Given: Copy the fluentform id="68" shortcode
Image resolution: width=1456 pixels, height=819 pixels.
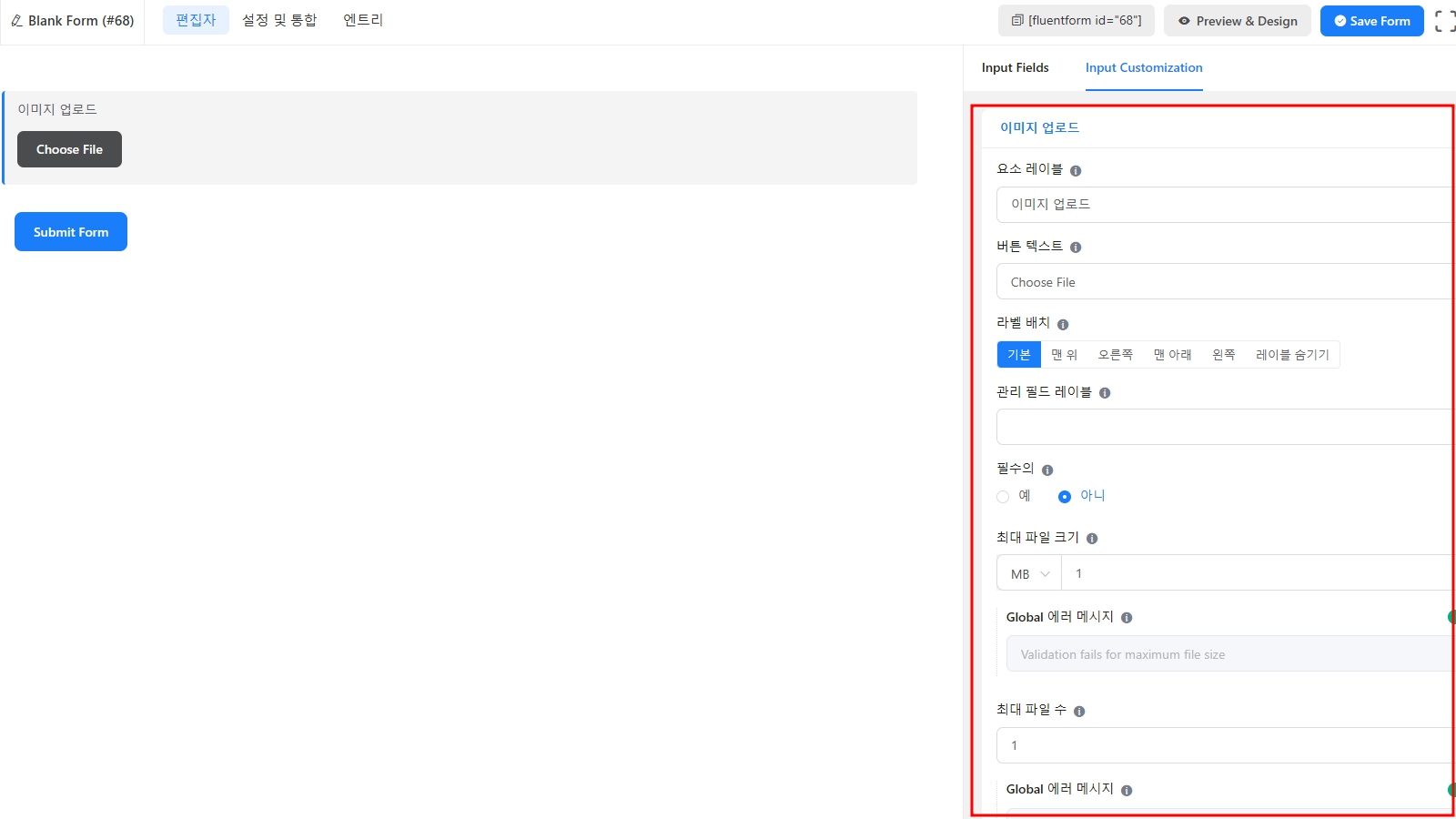Looking at the screenshot, I should 1077,20.
